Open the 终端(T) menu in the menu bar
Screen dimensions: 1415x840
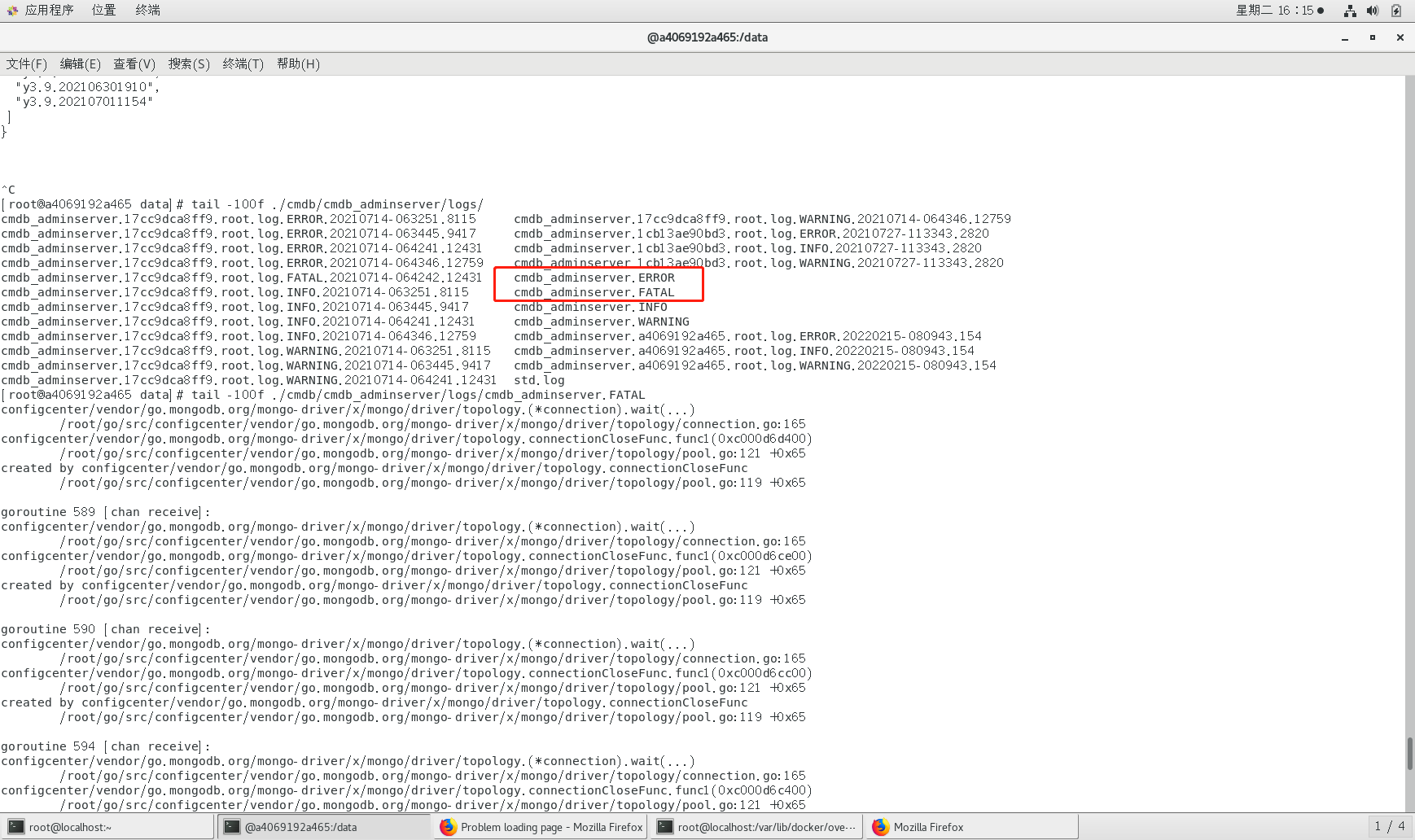(x=243, y=63)
